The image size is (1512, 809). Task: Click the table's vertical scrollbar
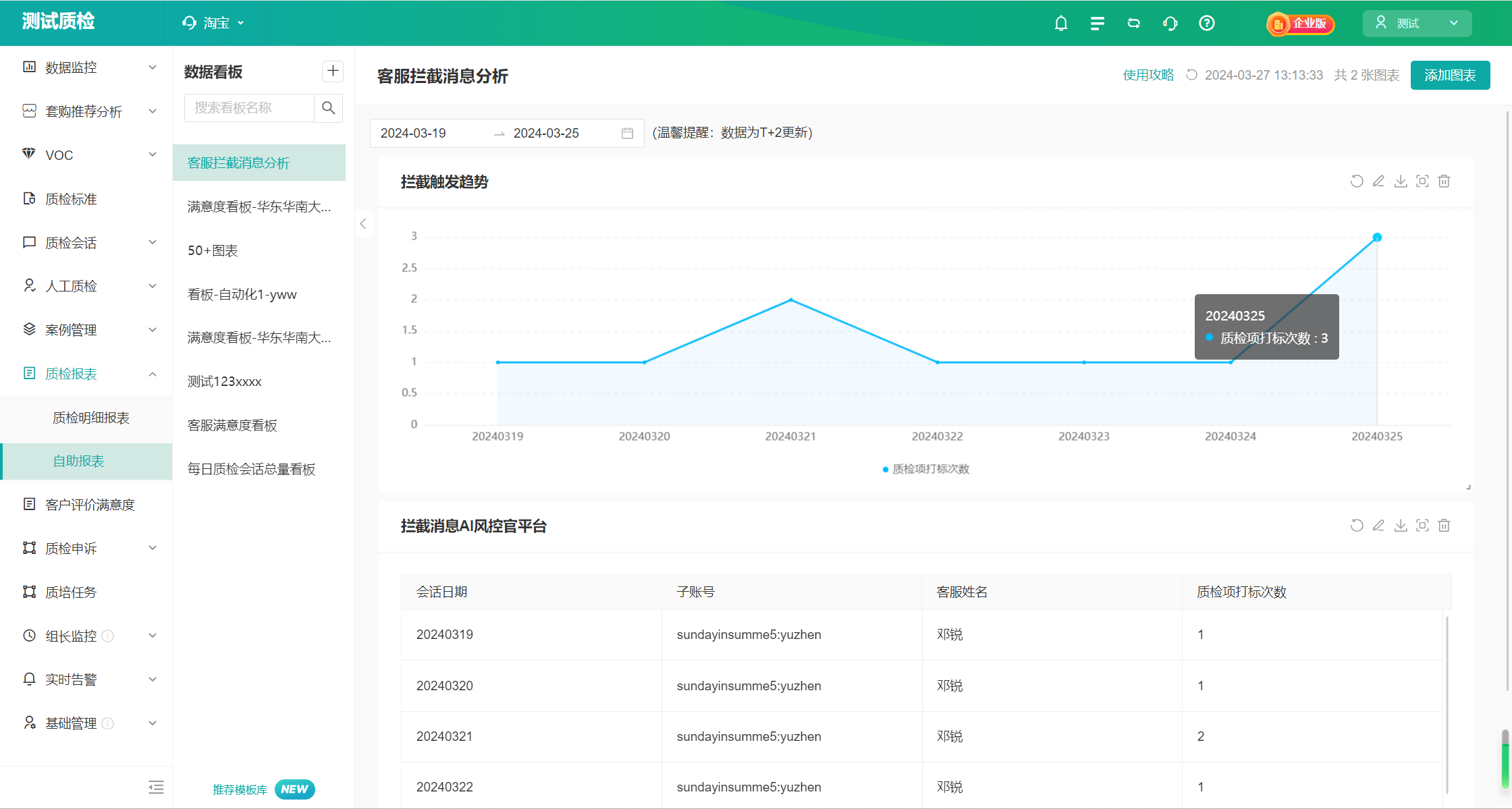[1447, 704]
